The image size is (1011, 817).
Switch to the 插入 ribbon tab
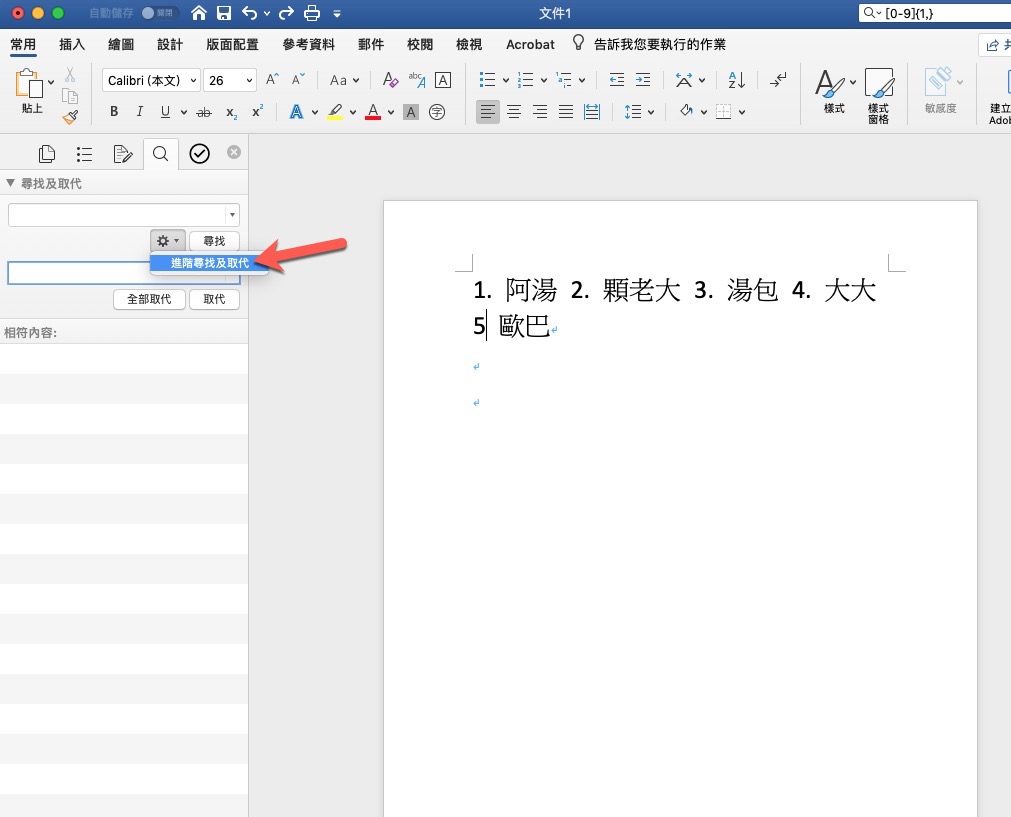tap(72, 45)
